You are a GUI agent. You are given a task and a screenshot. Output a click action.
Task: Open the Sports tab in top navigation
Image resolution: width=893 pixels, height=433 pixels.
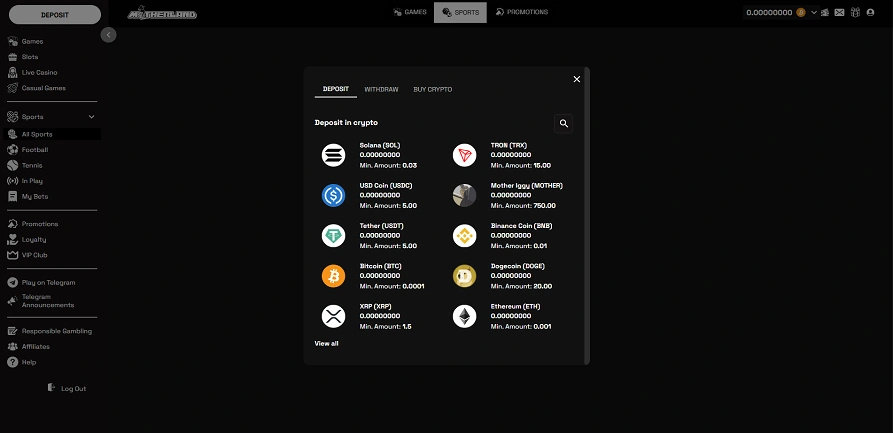(460, 12)
